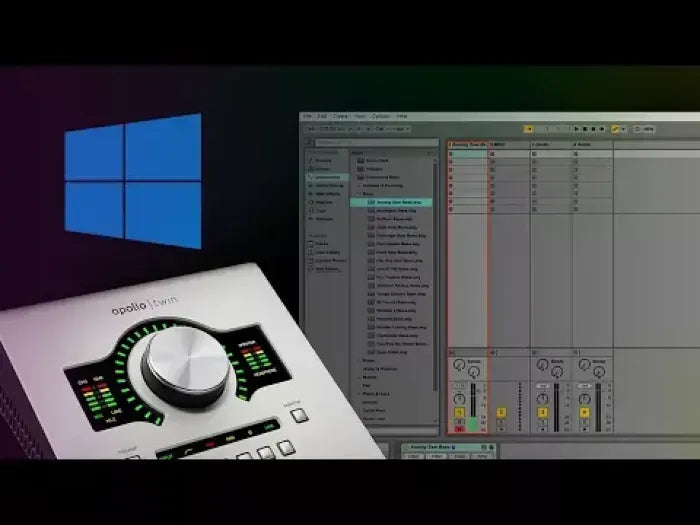Image resolution: width=700 pixels, height=525 pixels.
Task: Click the yellow draw mode pencil button
Action: tap(616, 128)
